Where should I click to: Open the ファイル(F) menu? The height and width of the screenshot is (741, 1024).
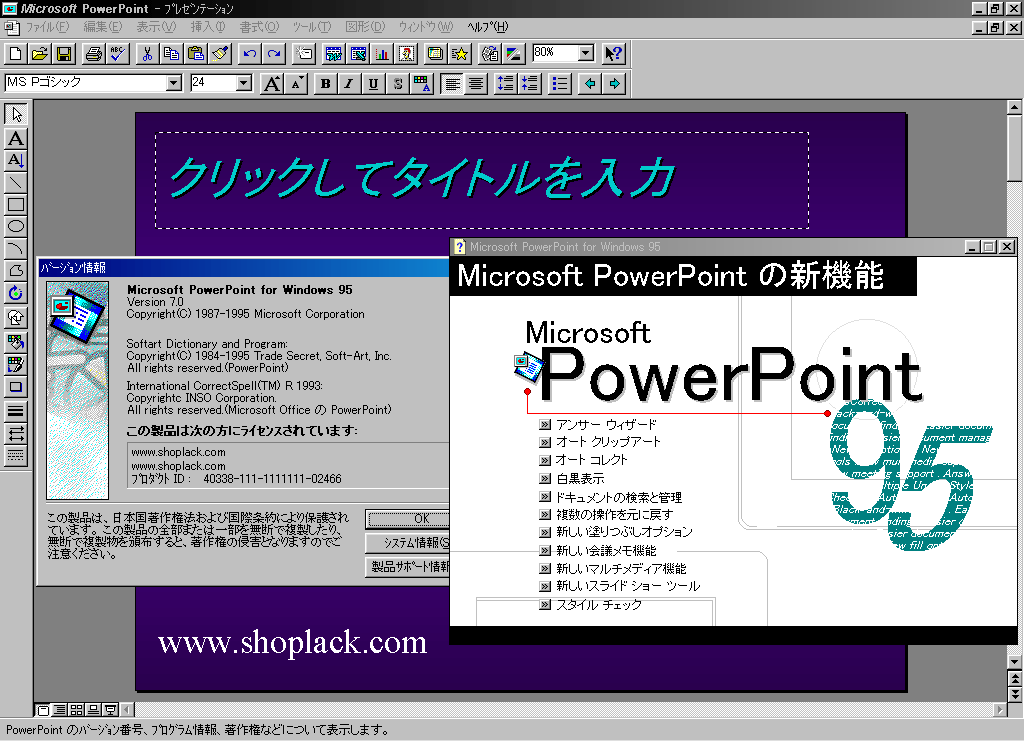pyautogui.click(x=47, y=27)
